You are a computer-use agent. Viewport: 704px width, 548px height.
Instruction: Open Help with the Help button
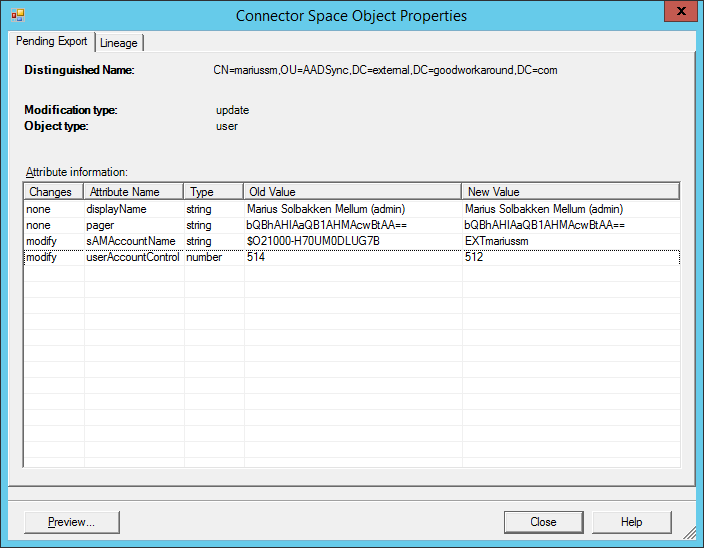[x=631, y=522]
